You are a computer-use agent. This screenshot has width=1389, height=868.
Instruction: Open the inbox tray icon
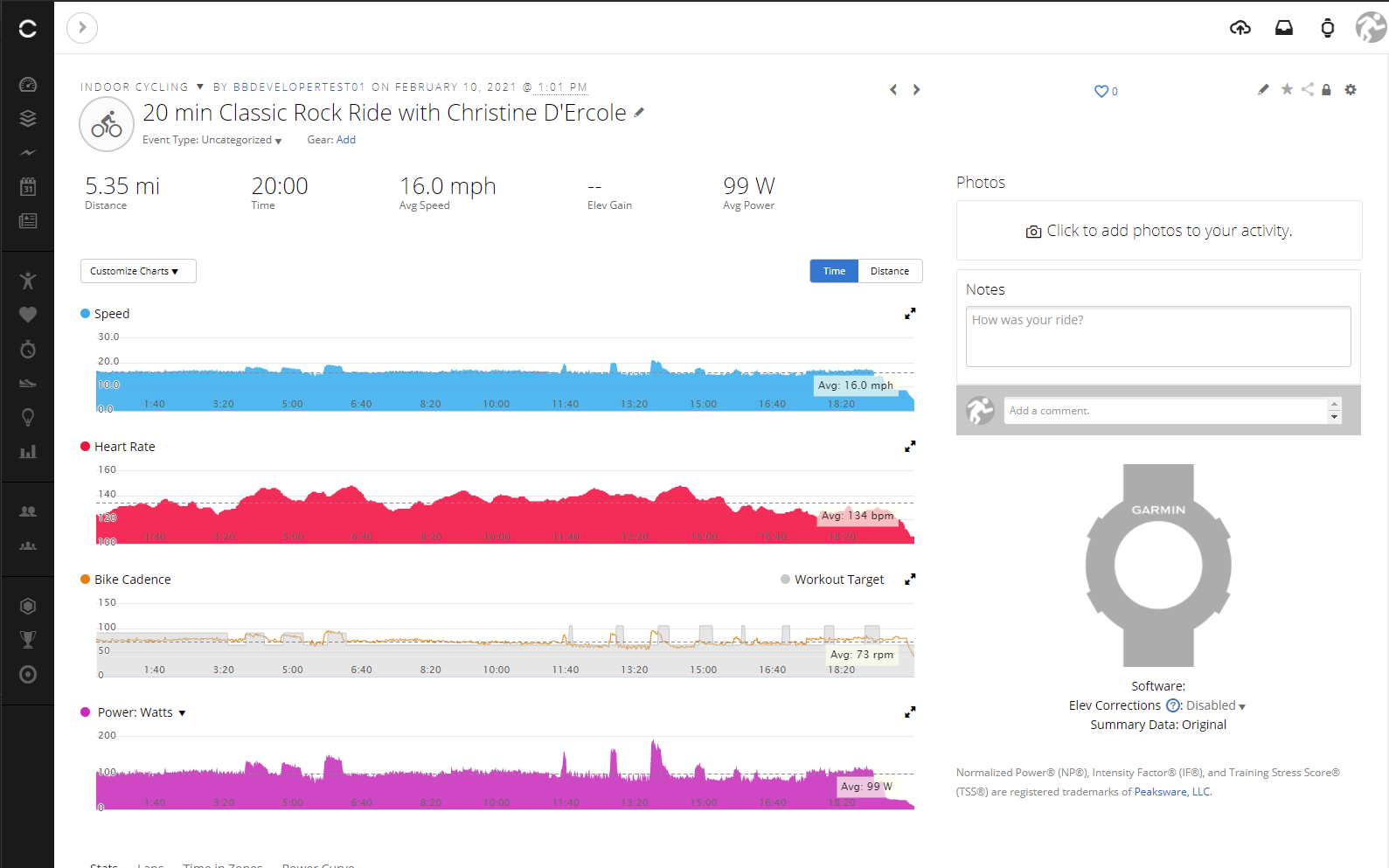(1283, 28)
